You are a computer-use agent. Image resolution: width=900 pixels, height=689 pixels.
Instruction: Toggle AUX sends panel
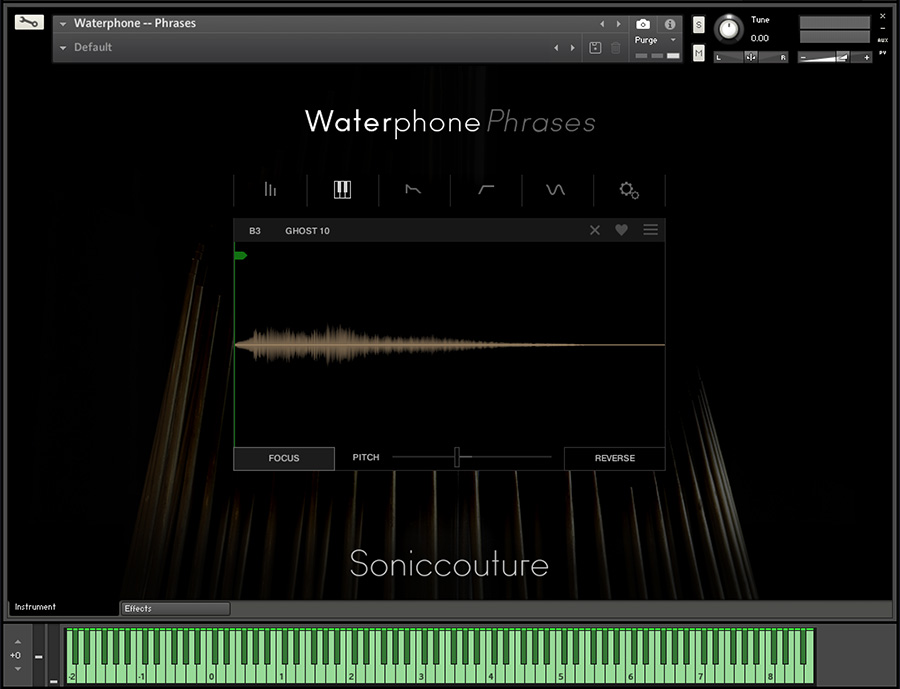click(883, 40)
